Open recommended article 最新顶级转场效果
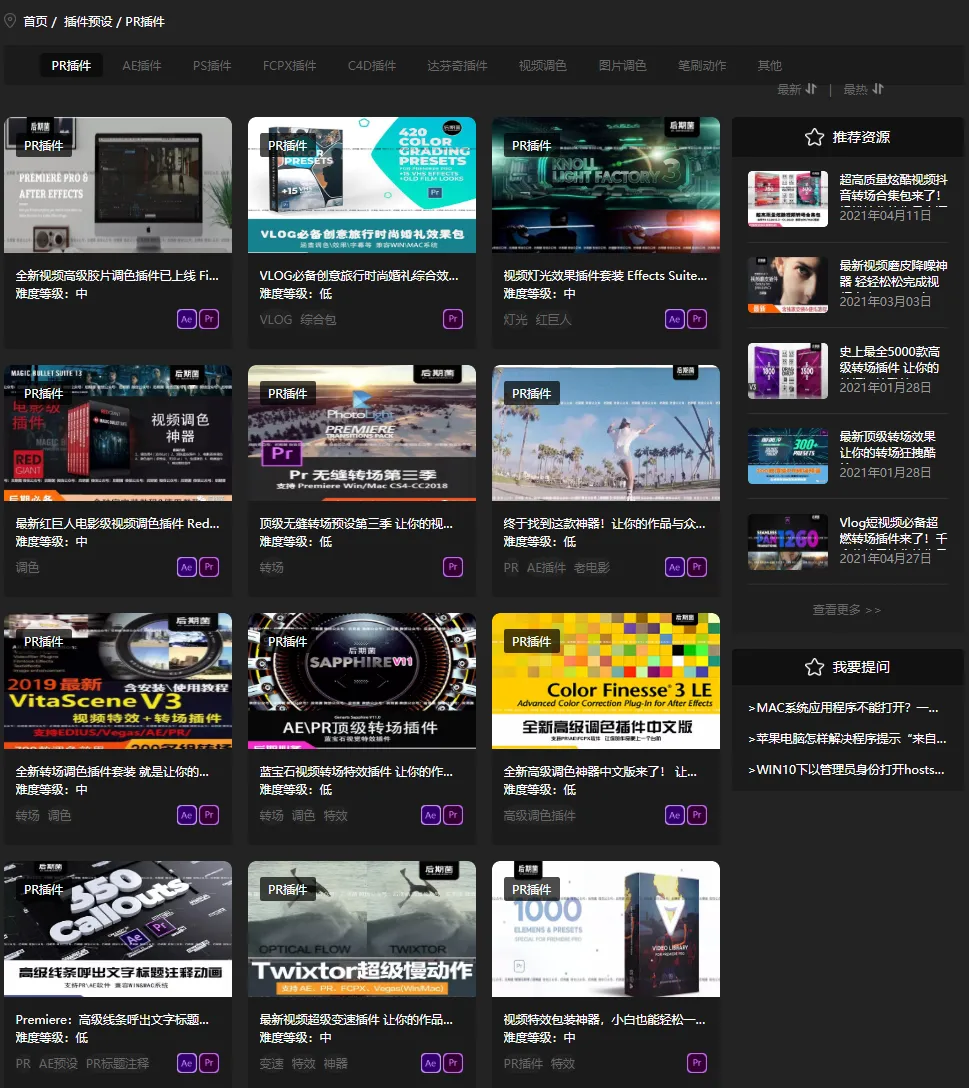 [x=888, y=444]
